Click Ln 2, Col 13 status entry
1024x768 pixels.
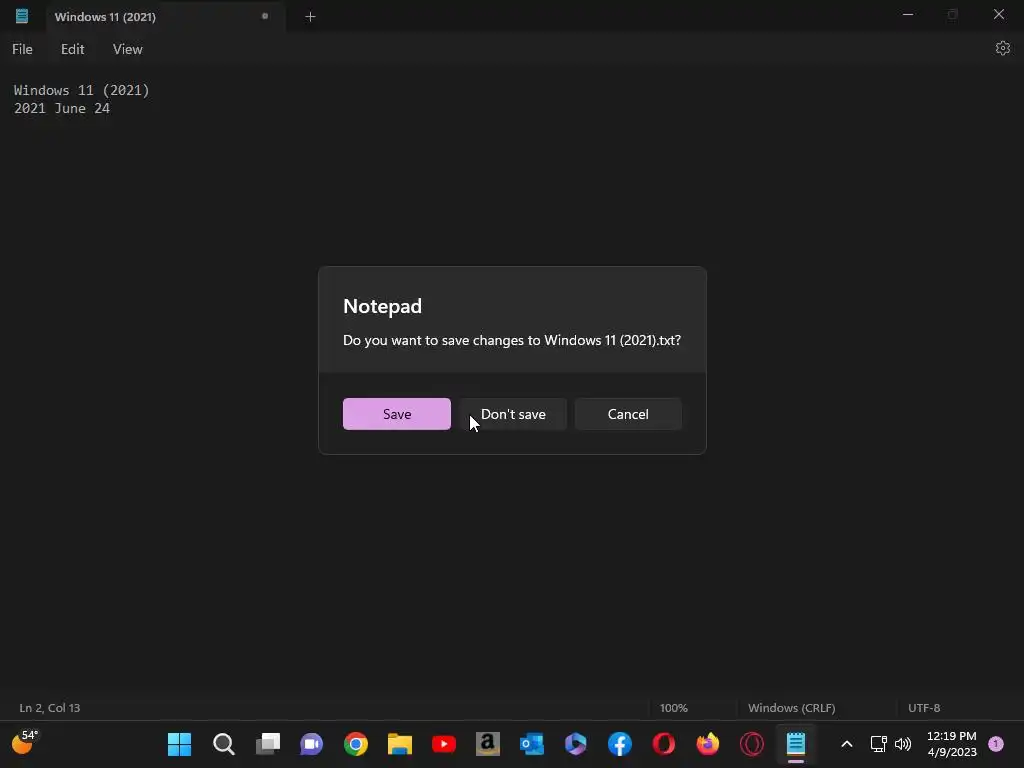pos(50,708)
